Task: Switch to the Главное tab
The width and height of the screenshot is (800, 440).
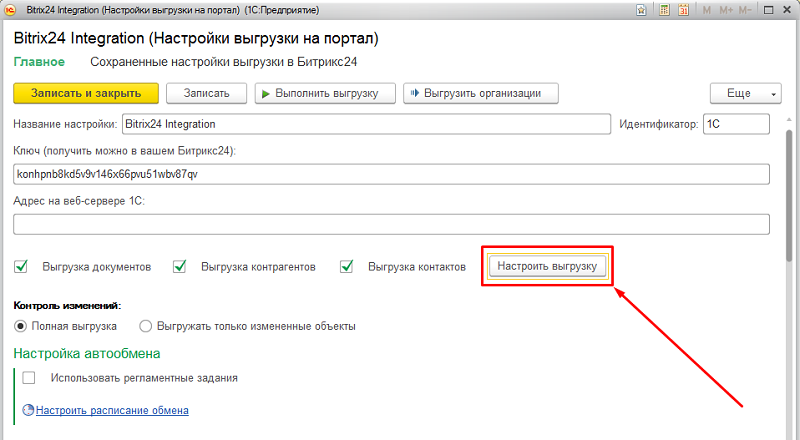Action: pos(39,62)
